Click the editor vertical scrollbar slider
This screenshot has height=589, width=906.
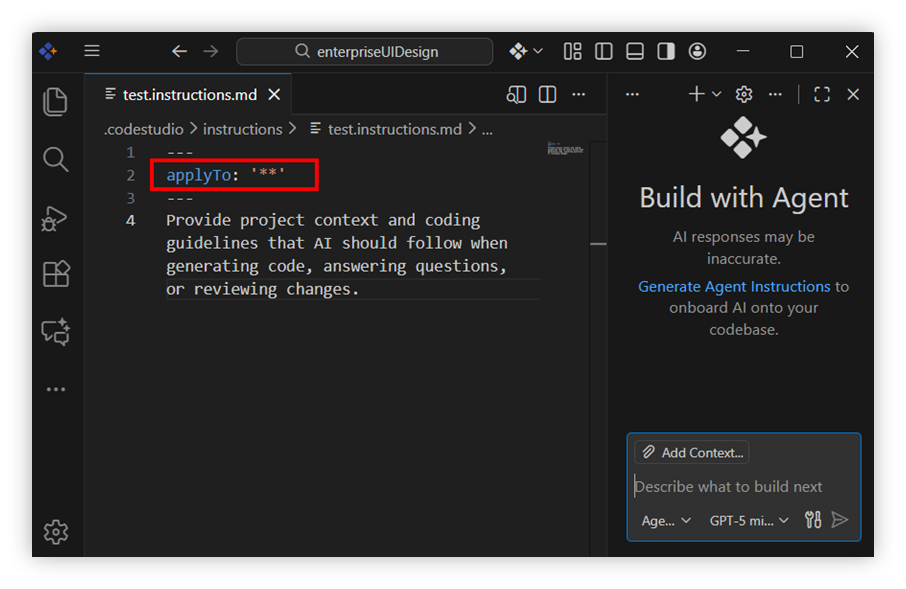click(x=598, y=243)
